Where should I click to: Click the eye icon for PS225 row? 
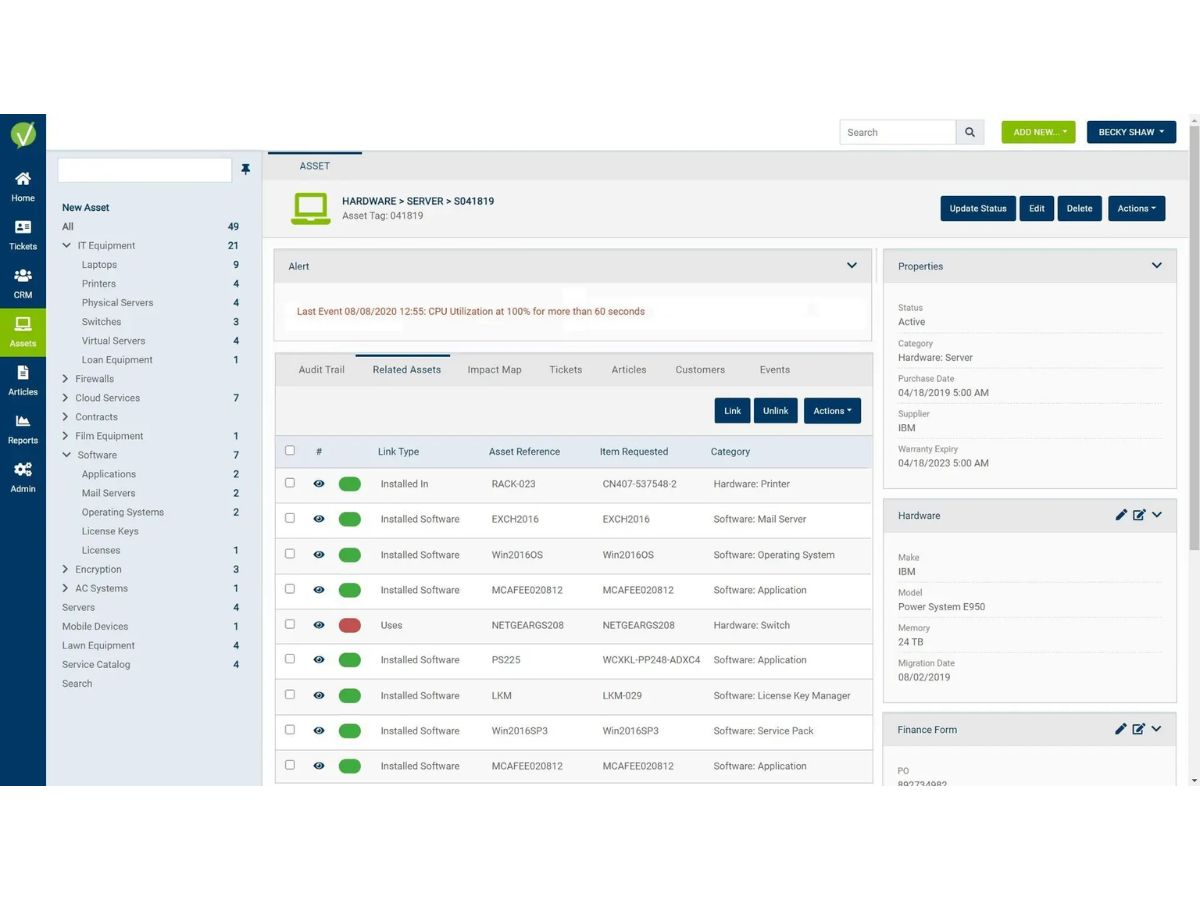coord(319,660)
